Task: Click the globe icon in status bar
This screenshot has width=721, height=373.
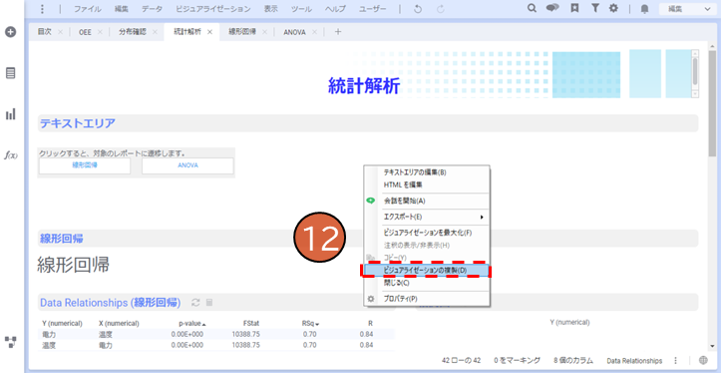Action: [x=704, y=360]
